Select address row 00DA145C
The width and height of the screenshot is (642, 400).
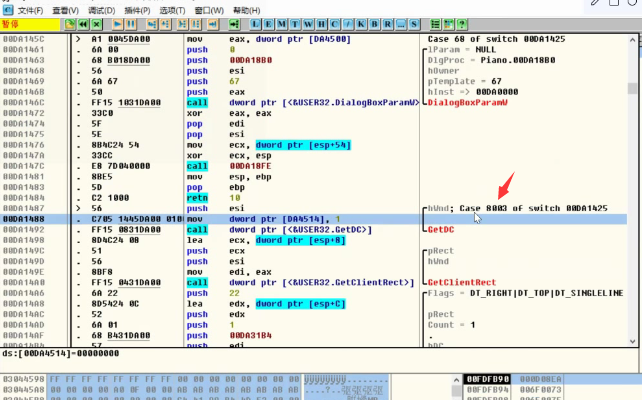pyautogui.click(x=24, y=39)
